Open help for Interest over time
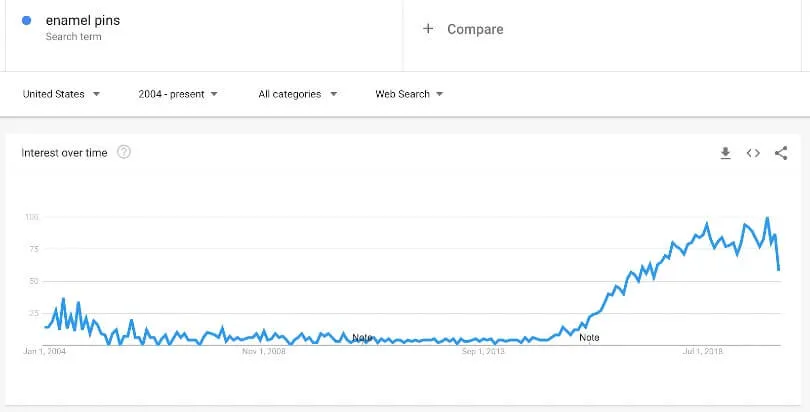 (124, 152)
